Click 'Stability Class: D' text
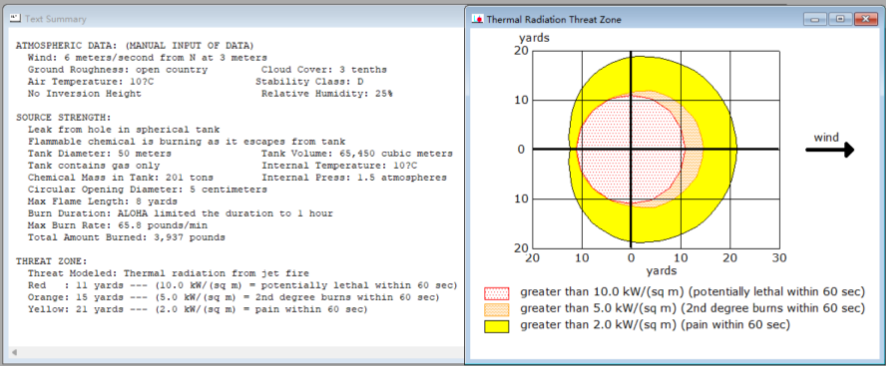 310,81
